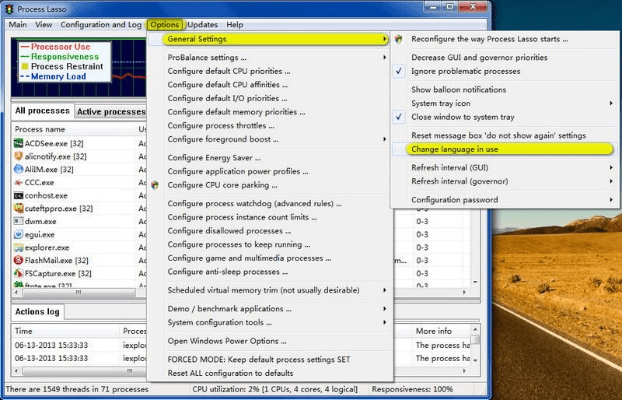Screen dimensions: 622x400
Task: Click the shield icon beside CPU core parking
Action: [154, 185]
